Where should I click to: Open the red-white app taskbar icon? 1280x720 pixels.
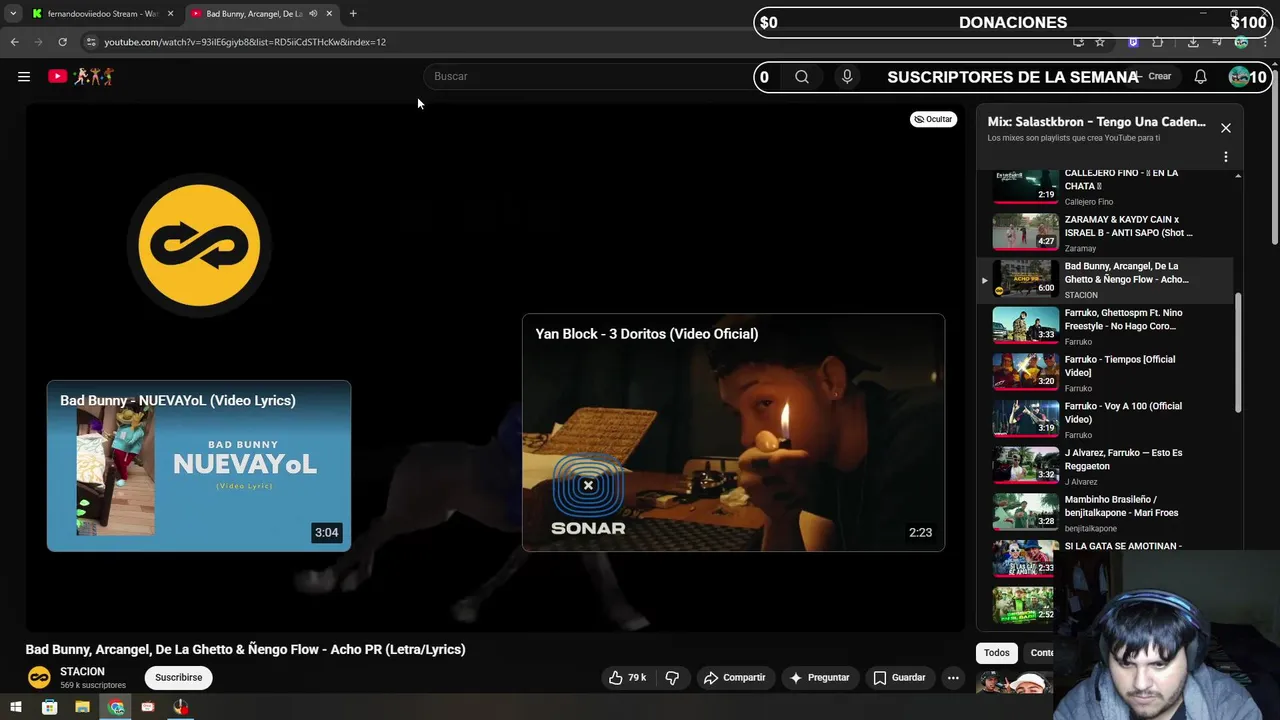[x=148, y=707]
